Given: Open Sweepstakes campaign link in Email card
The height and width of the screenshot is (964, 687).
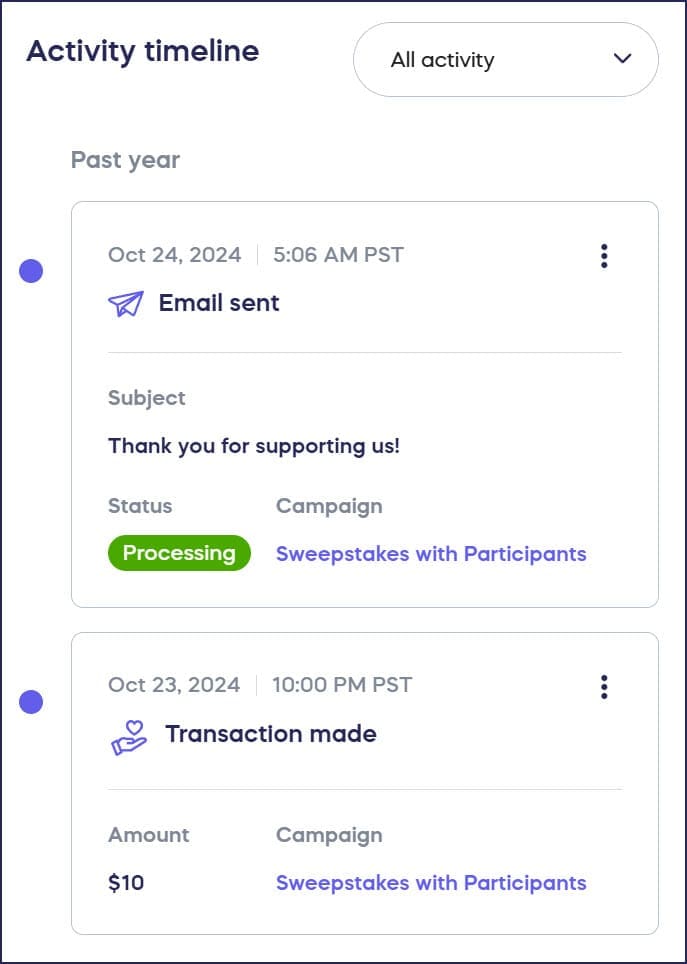Looking at the screenshot, I should click(431, 554).
